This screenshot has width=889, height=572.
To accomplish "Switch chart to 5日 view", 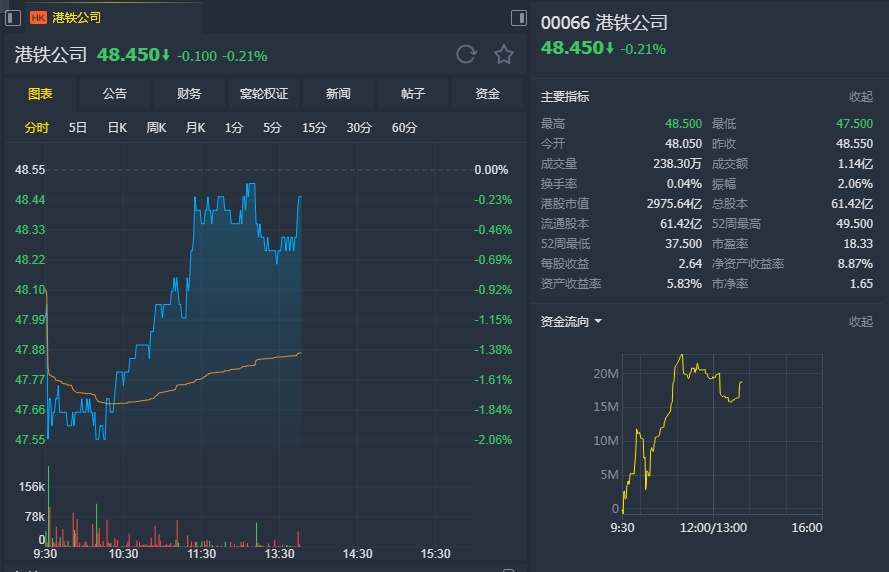I will (x=78, y=128).
